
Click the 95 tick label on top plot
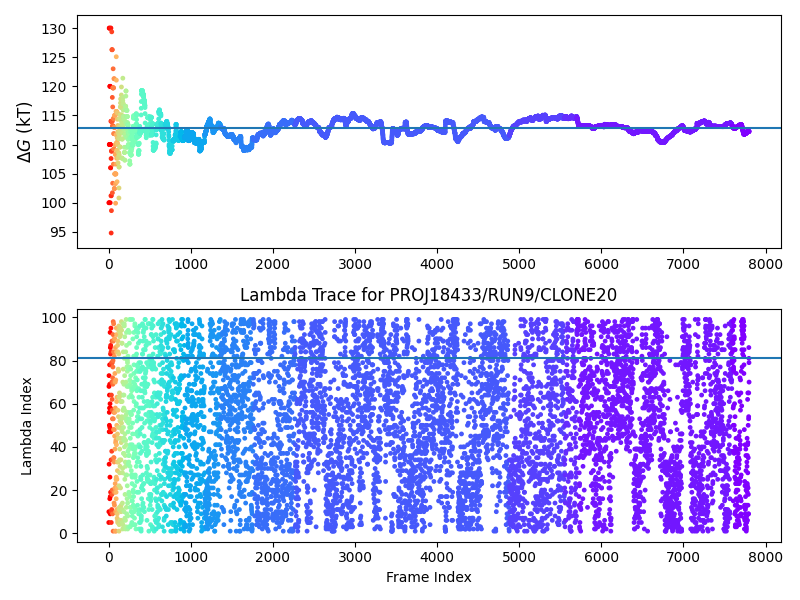tap(59, 232)
